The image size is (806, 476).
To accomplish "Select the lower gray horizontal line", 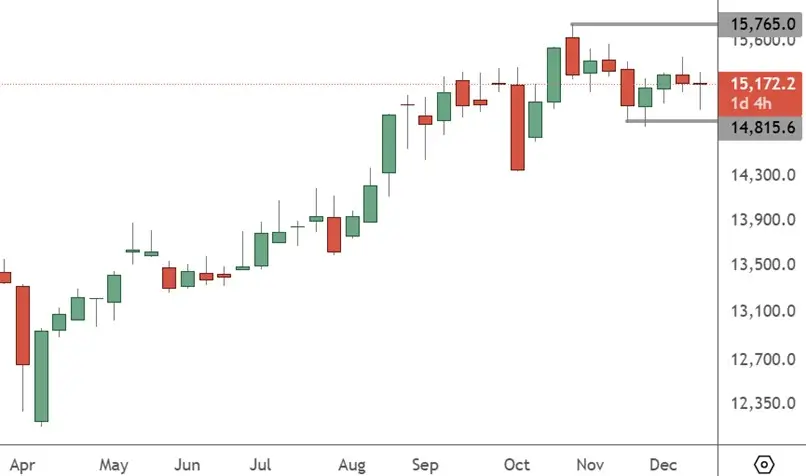I will (x=672, y=121).
